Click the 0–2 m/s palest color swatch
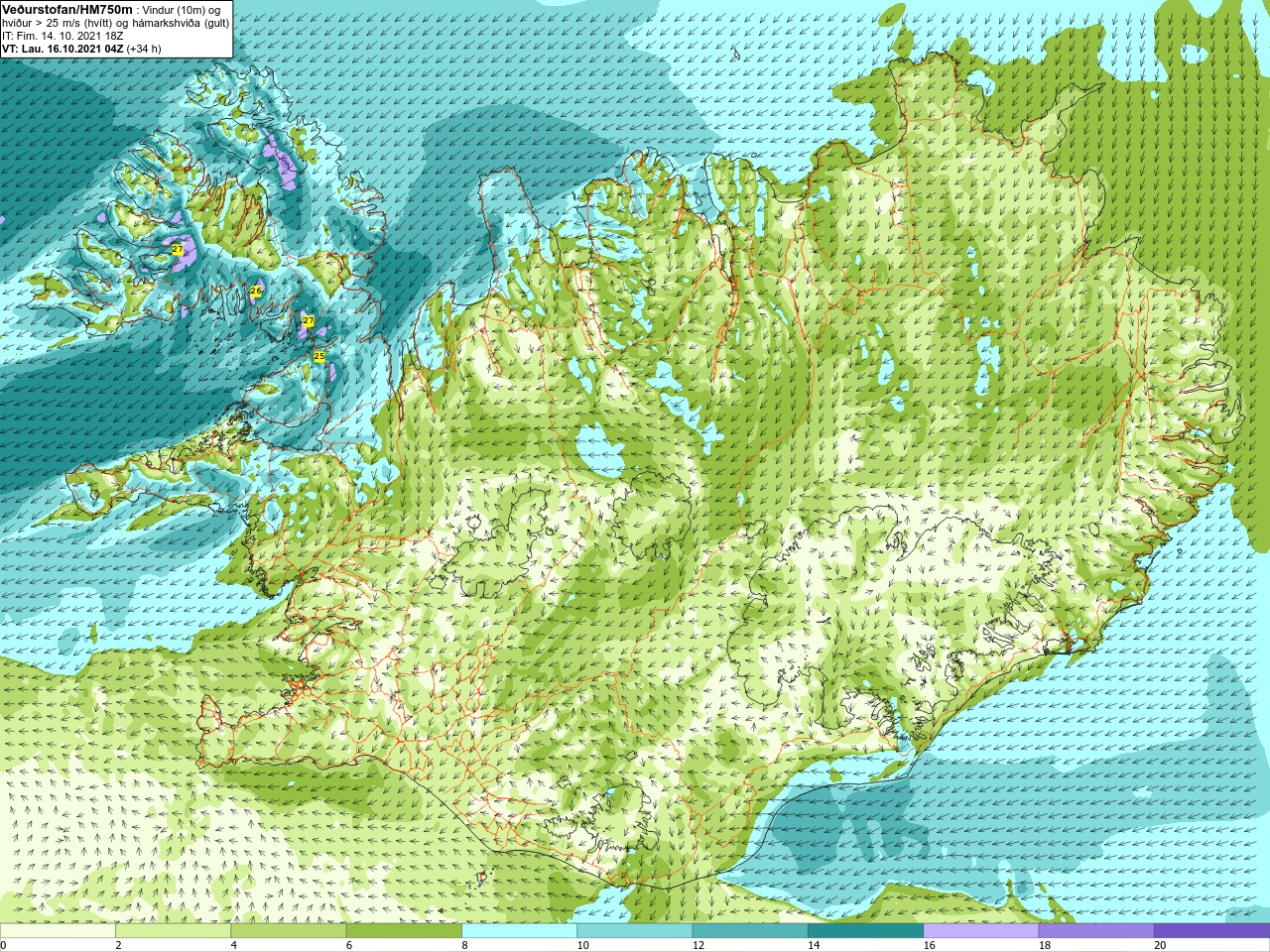1270x952 pixels. pos(58,930)
